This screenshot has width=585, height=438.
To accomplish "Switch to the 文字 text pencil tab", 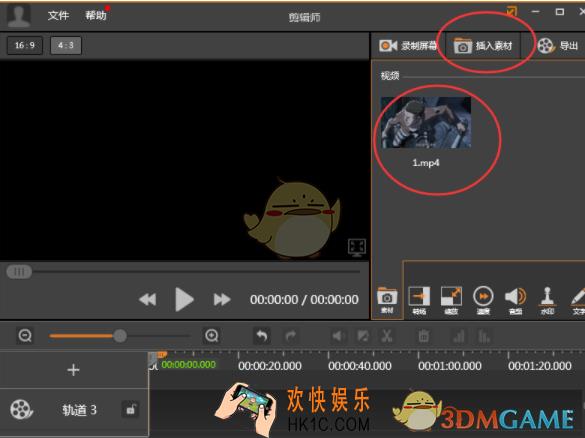I will pos(578,300).
